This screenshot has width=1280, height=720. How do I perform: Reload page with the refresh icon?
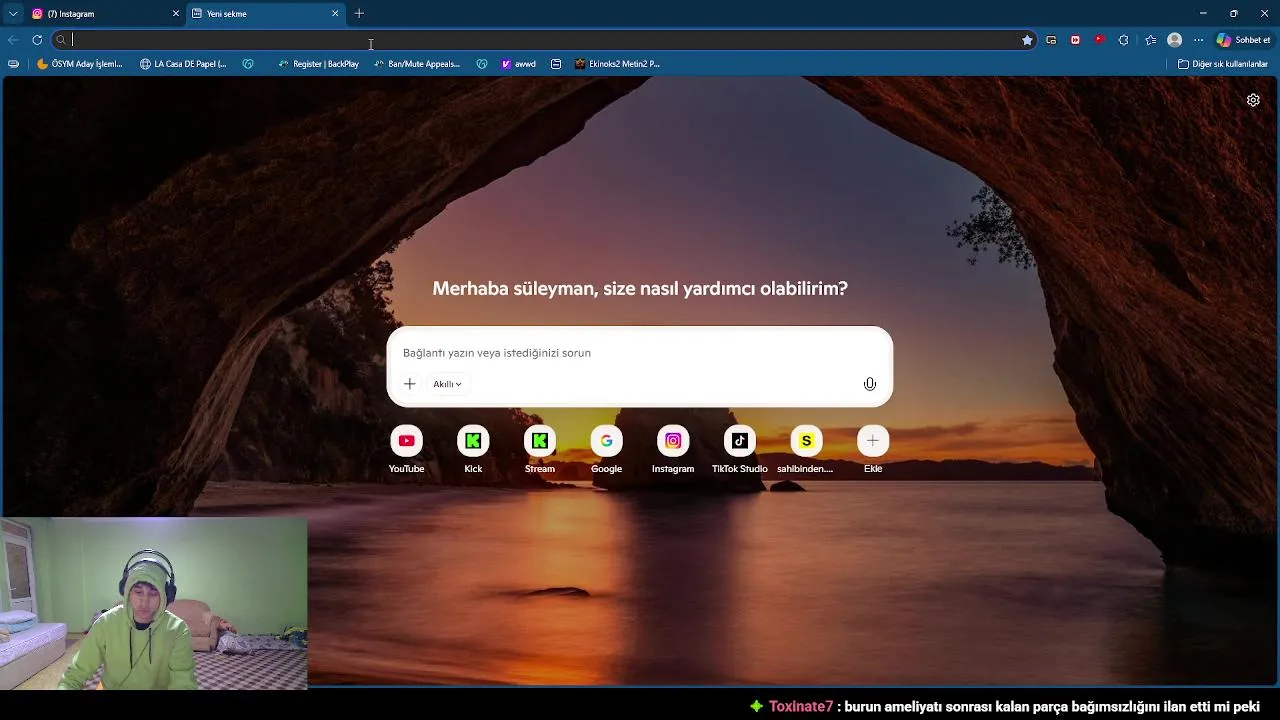coord(37,40)
